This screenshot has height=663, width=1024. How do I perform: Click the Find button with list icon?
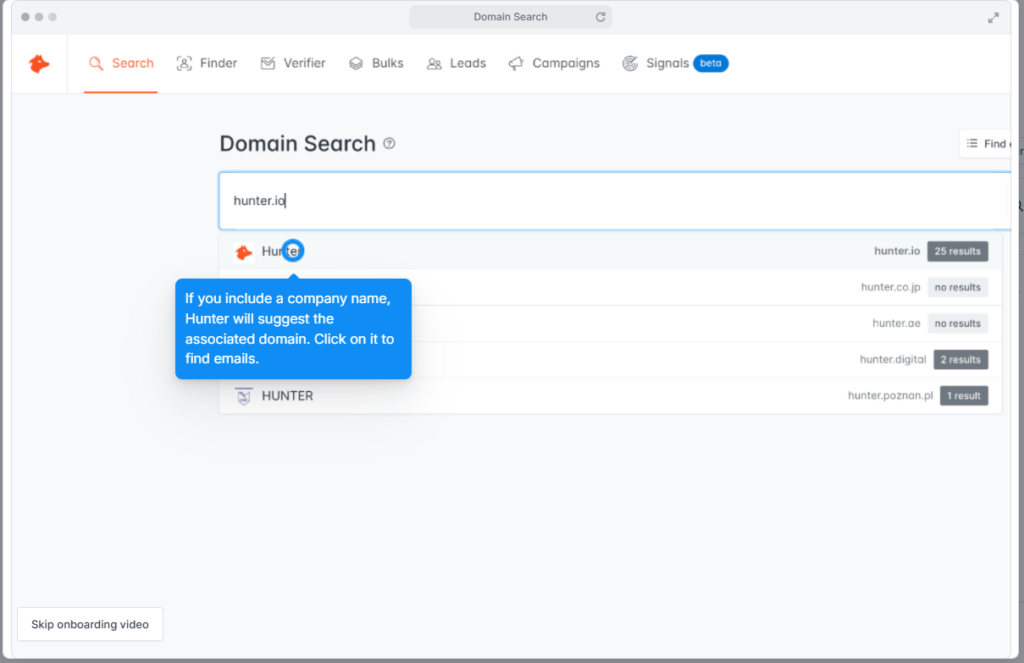[x=987, y=144]
